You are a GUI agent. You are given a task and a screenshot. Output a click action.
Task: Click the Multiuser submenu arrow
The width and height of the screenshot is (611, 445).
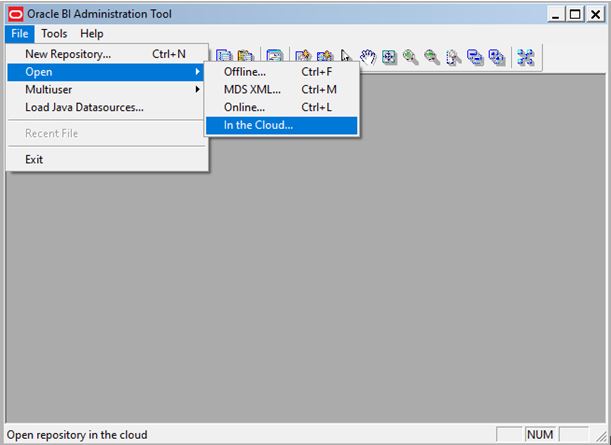(x=198, y=90)
